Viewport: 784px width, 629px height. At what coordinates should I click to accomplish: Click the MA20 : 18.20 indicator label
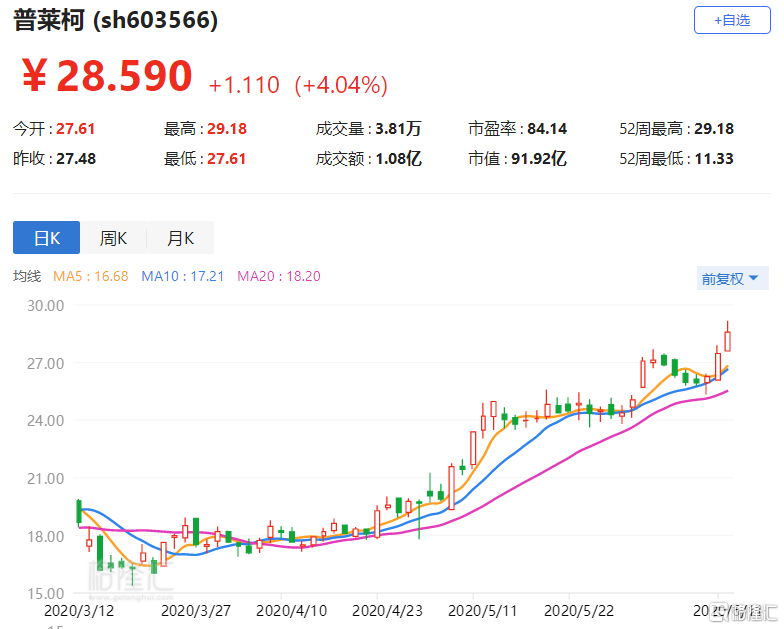click(x=278, y=276)
